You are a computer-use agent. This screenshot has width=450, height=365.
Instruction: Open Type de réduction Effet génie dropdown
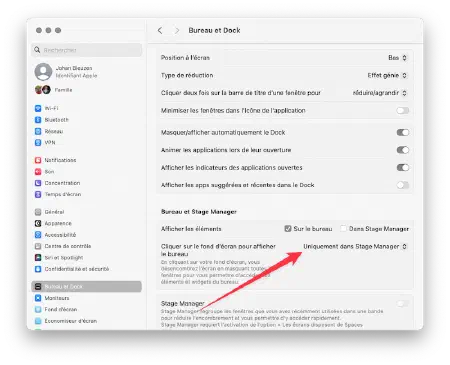tap(387, 75)
